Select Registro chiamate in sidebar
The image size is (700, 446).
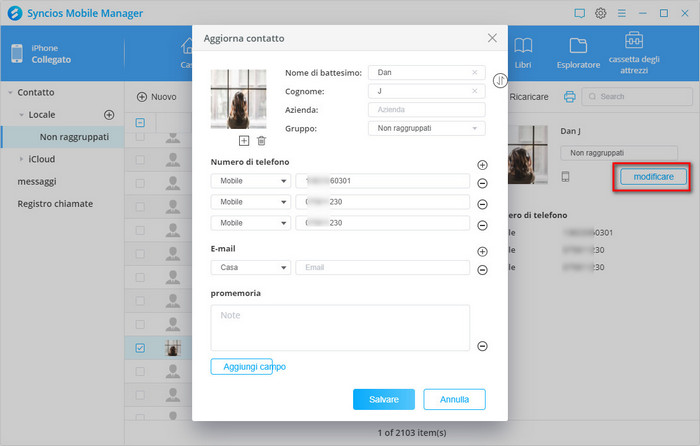coord(55,204)
